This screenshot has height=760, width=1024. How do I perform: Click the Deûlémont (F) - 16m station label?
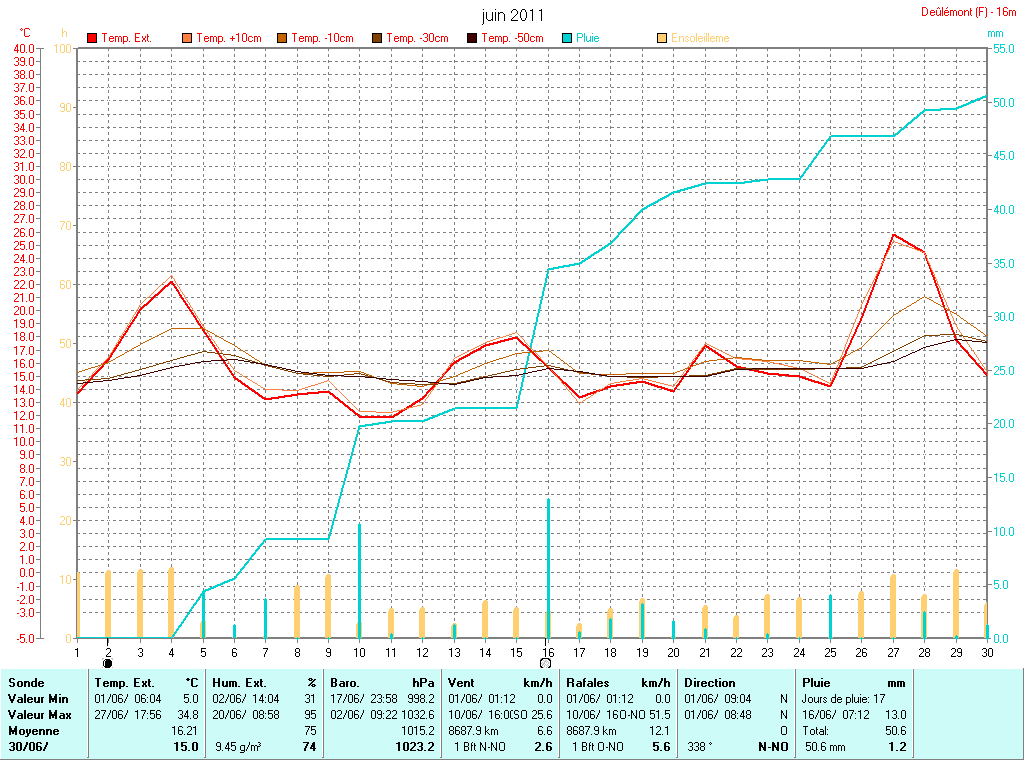coord(969,13)
